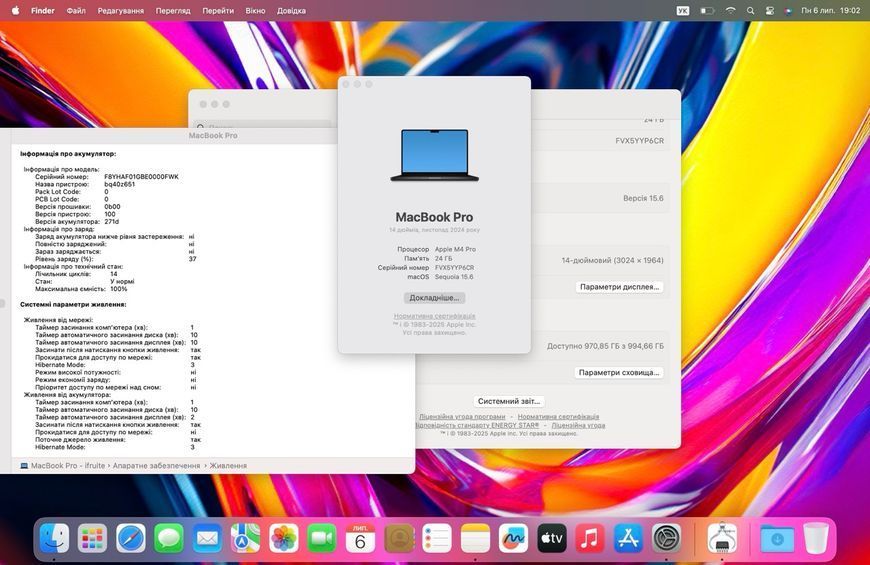Open the last Ліцензійна угода link
The height and width of the screenshot is (565, 870).
pyautogui.click(x=578, y=425)
